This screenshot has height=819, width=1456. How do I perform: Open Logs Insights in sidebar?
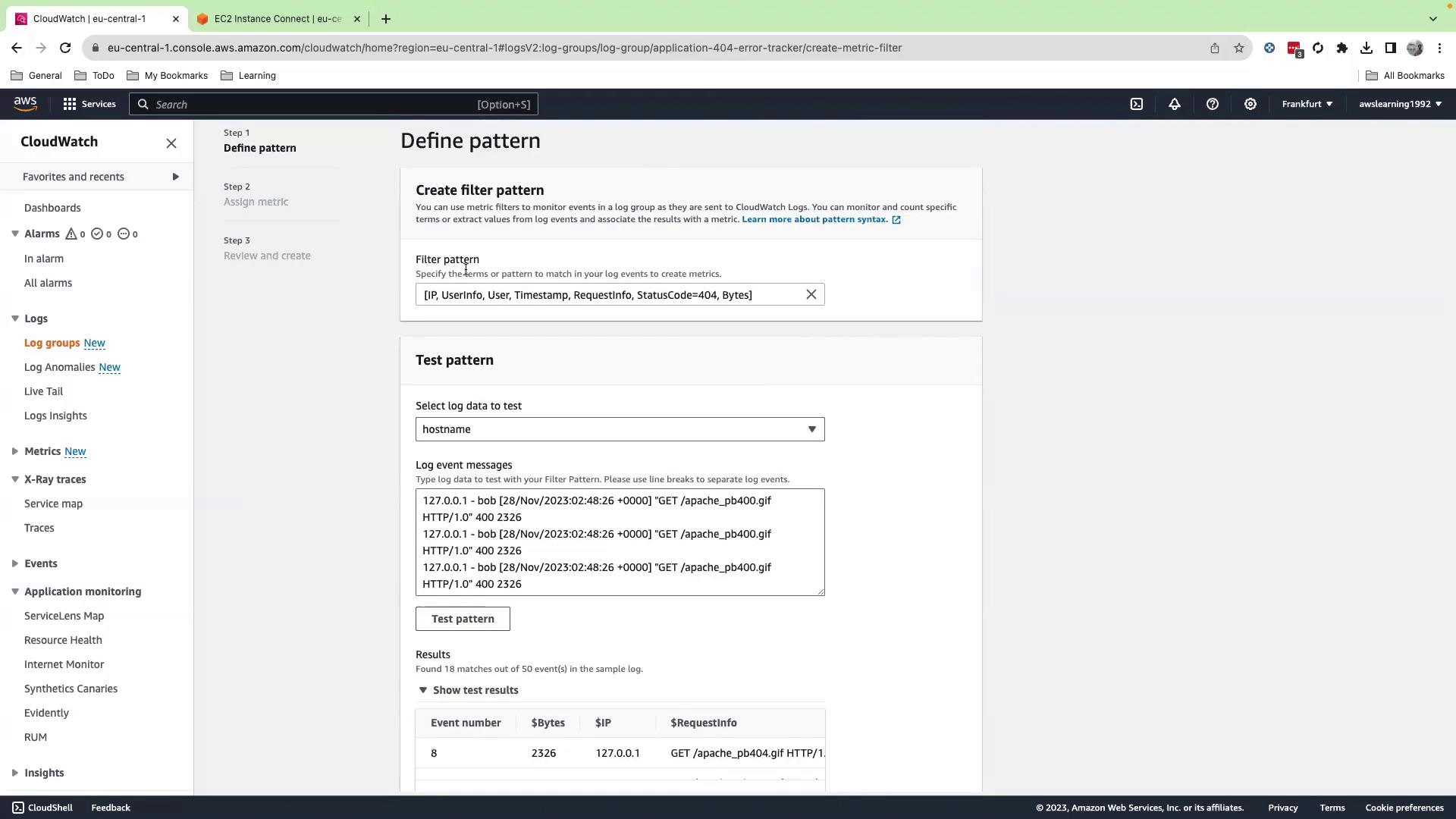(x=55, y=416)
